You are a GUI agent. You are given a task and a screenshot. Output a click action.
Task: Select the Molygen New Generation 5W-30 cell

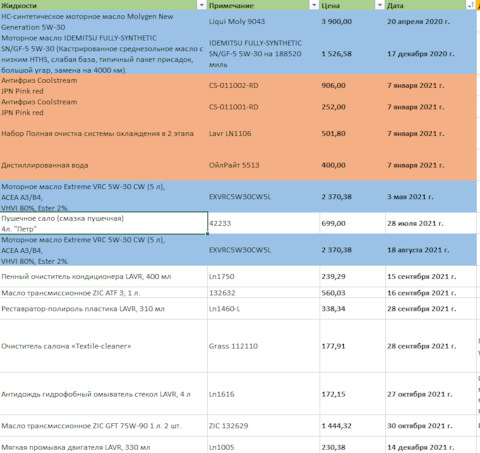point(103,22)
